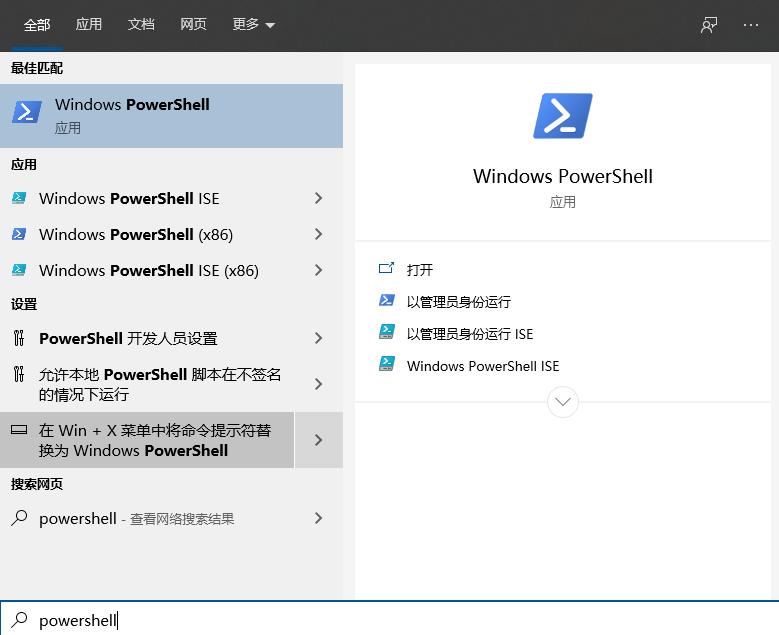The width and height of the screenshot is (779, 635).
Task: Click the PowerShell ISE app icon in results
Action: (19, 198)
